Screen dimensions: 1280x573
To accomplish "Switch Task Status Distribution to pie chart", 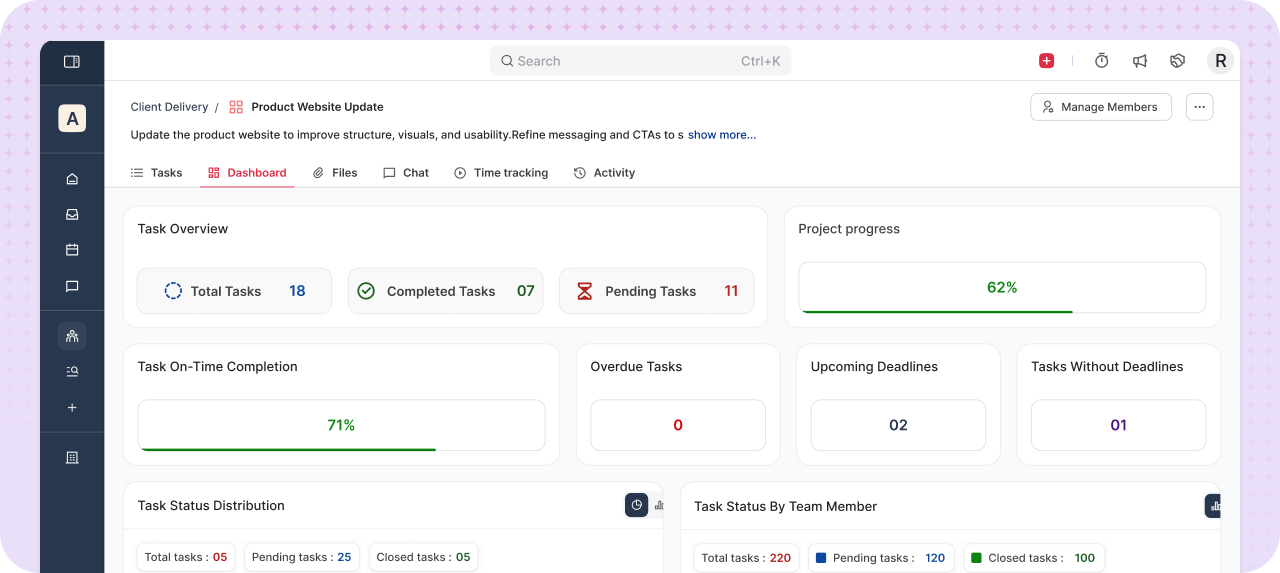I will click(636, 505).
